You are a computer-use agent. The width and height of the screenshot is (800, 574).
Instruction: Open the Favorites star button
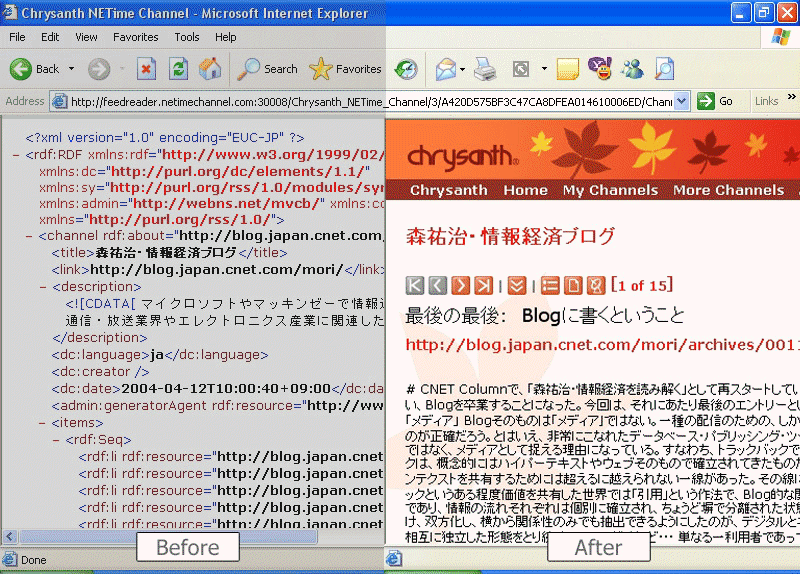coord(345,69)
